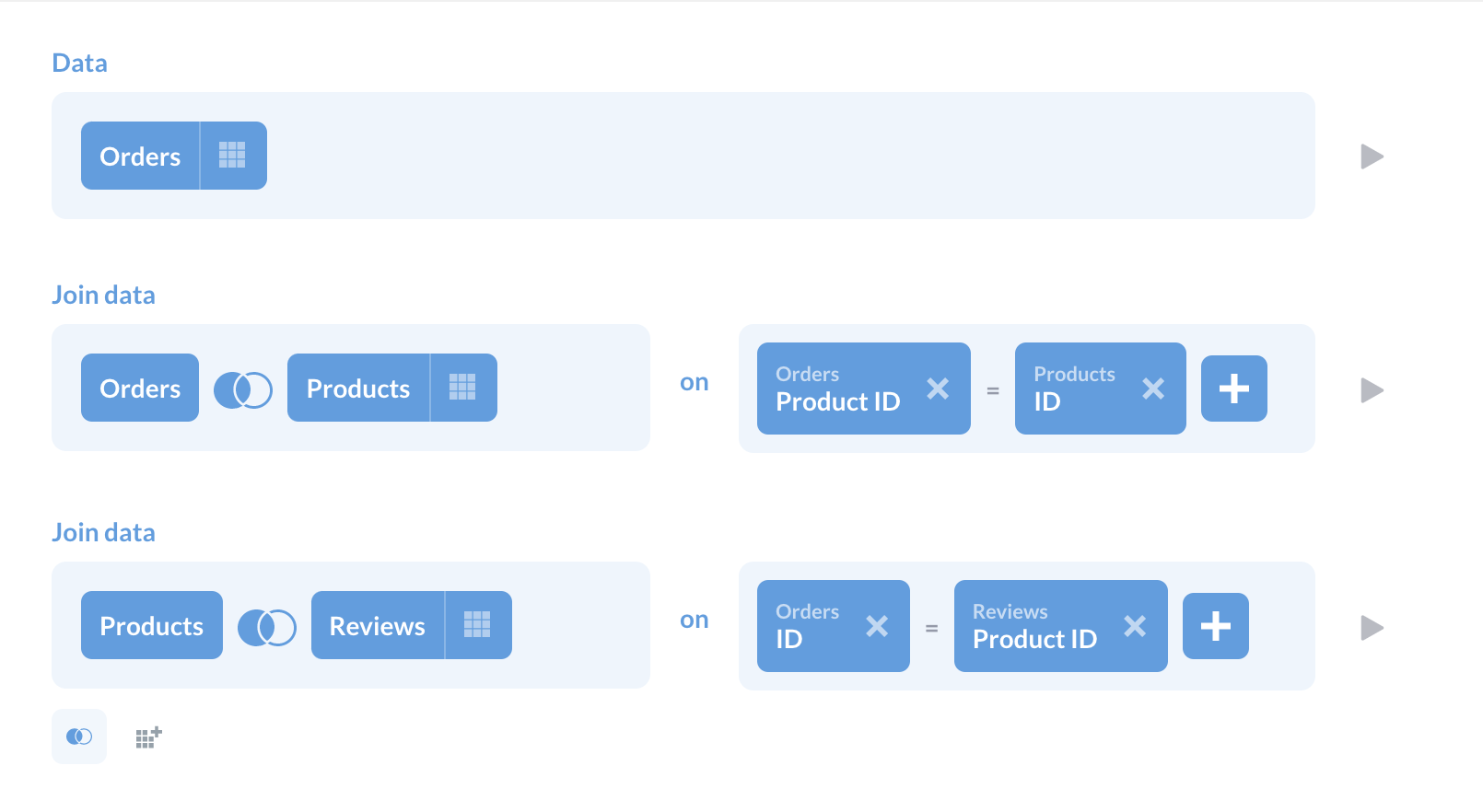
Task: Preview results of the first join step
Action: tap(1372, 390)
